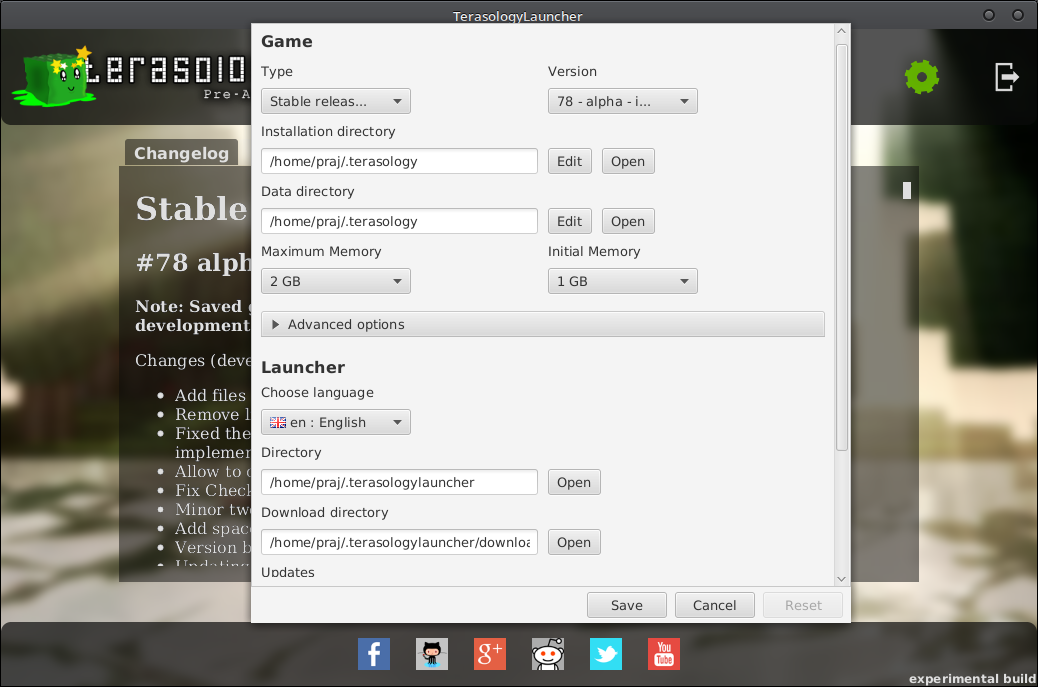This screenshot has width=1038, height=687.
Task: Open the Maximum Memory dropdown
Action: tap(336, 281)
